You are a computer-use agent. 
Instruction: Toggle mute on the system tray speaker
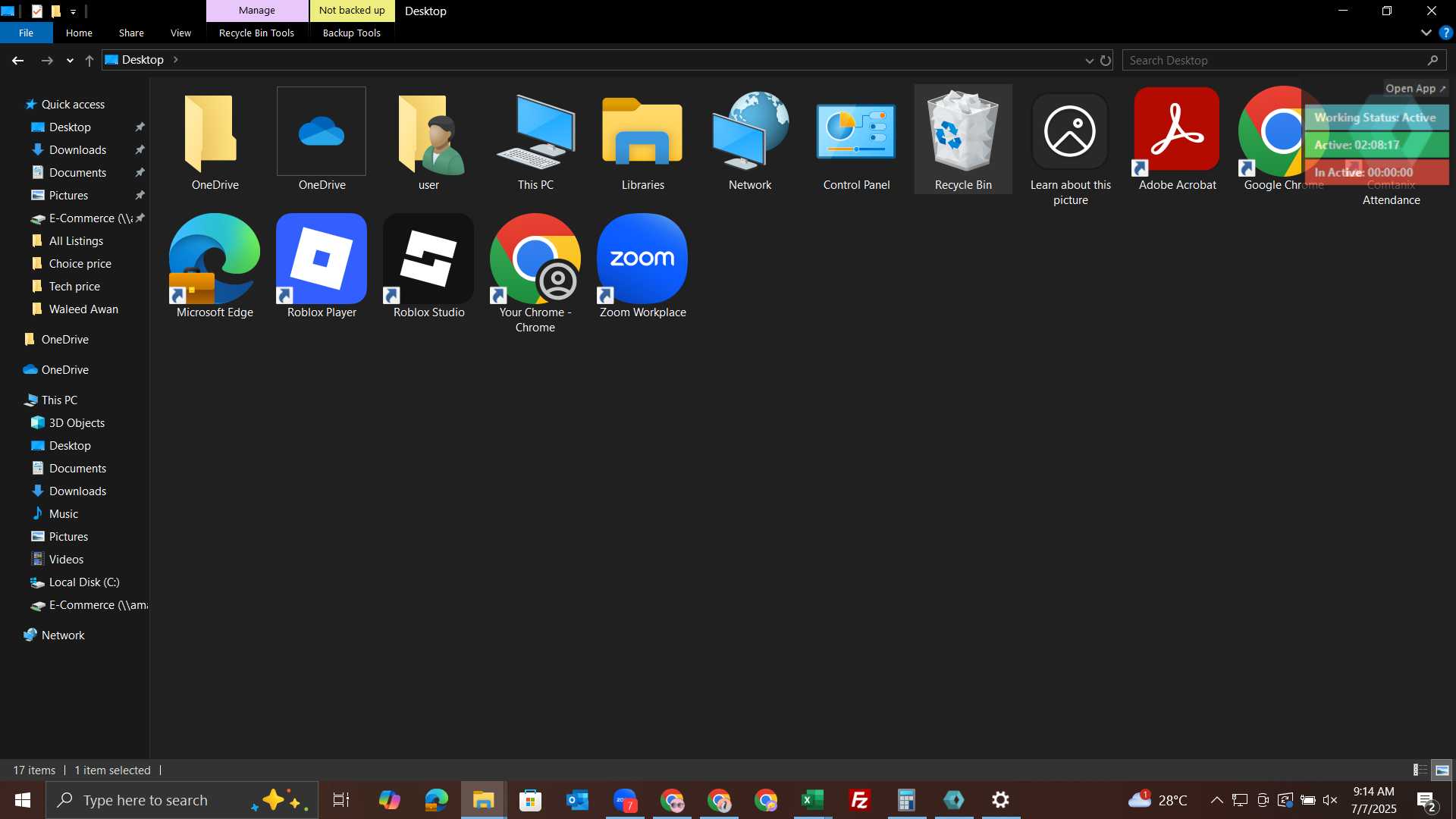click(x=1329, y=800)
